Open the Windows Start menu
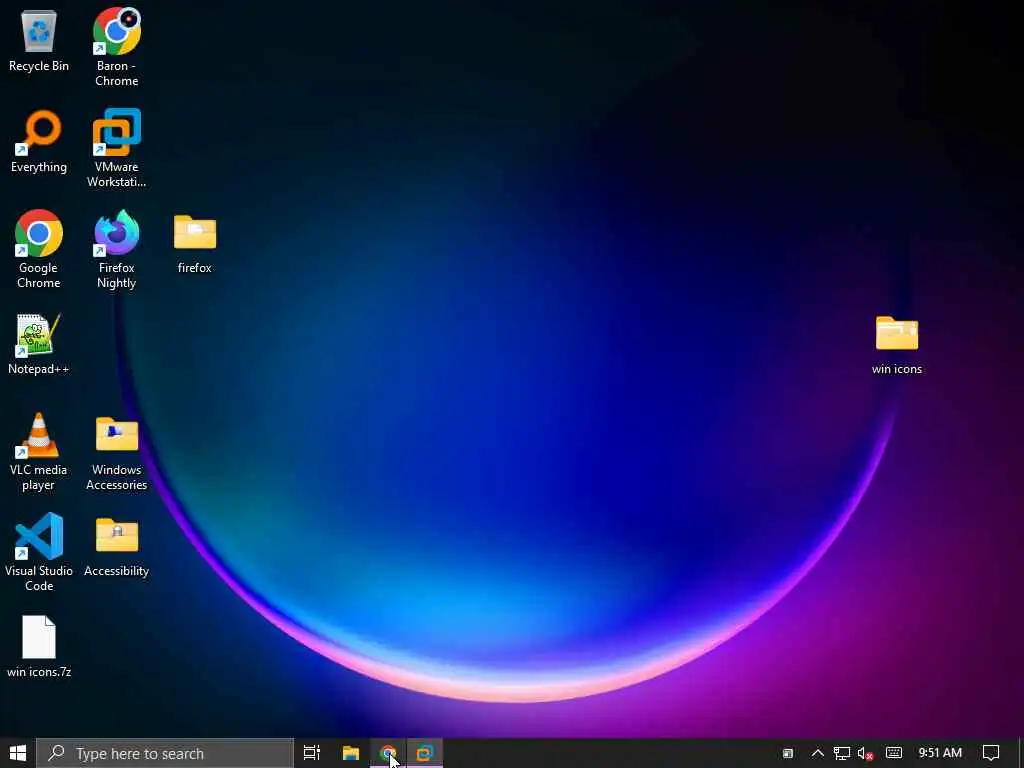The image size is (1024, 768). point(18,753)
